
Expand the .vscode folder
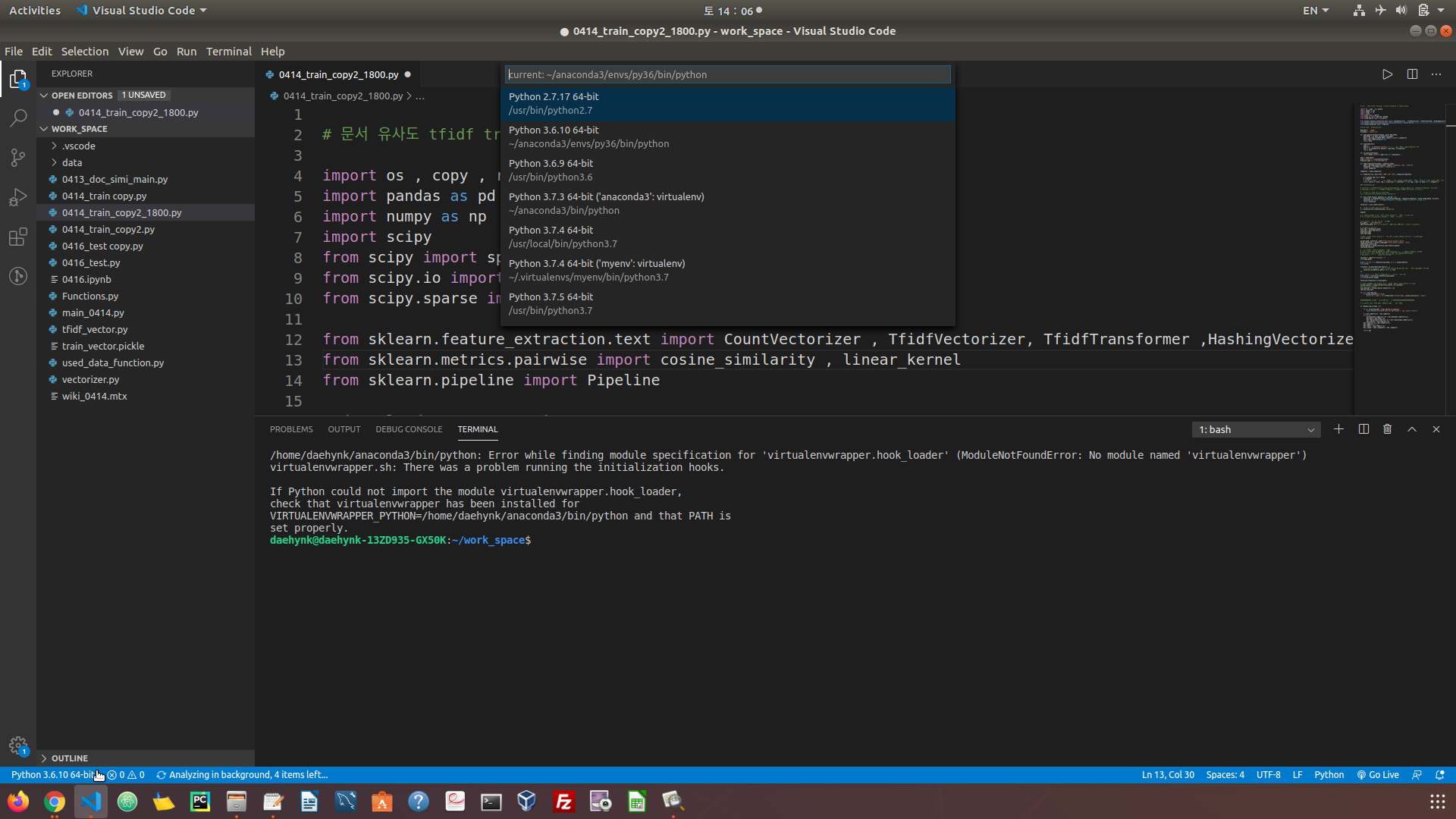tap(78, 146)
